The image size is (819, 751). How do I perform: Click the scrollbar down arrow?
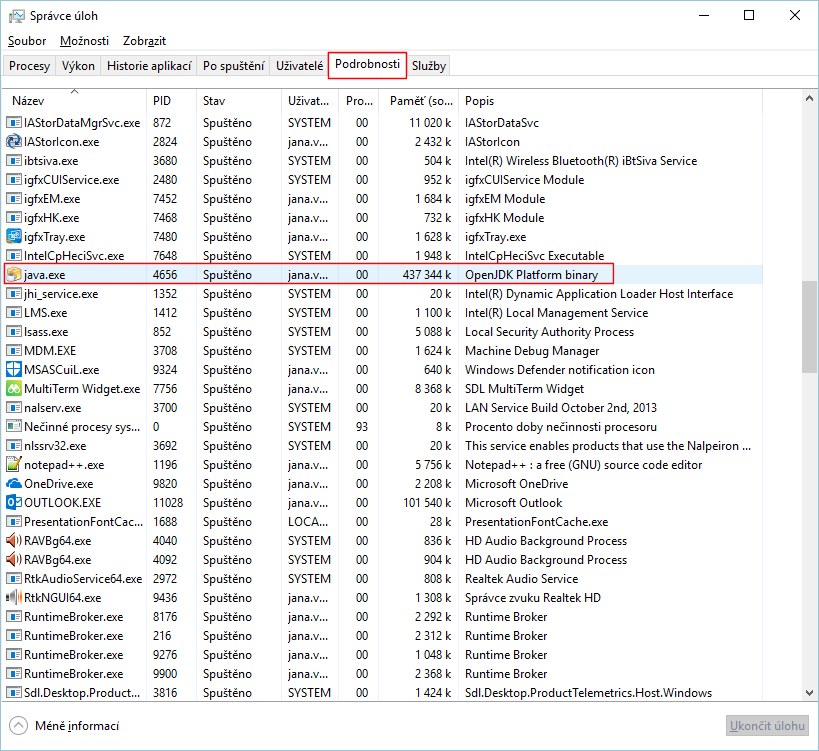tap(809, 693)
